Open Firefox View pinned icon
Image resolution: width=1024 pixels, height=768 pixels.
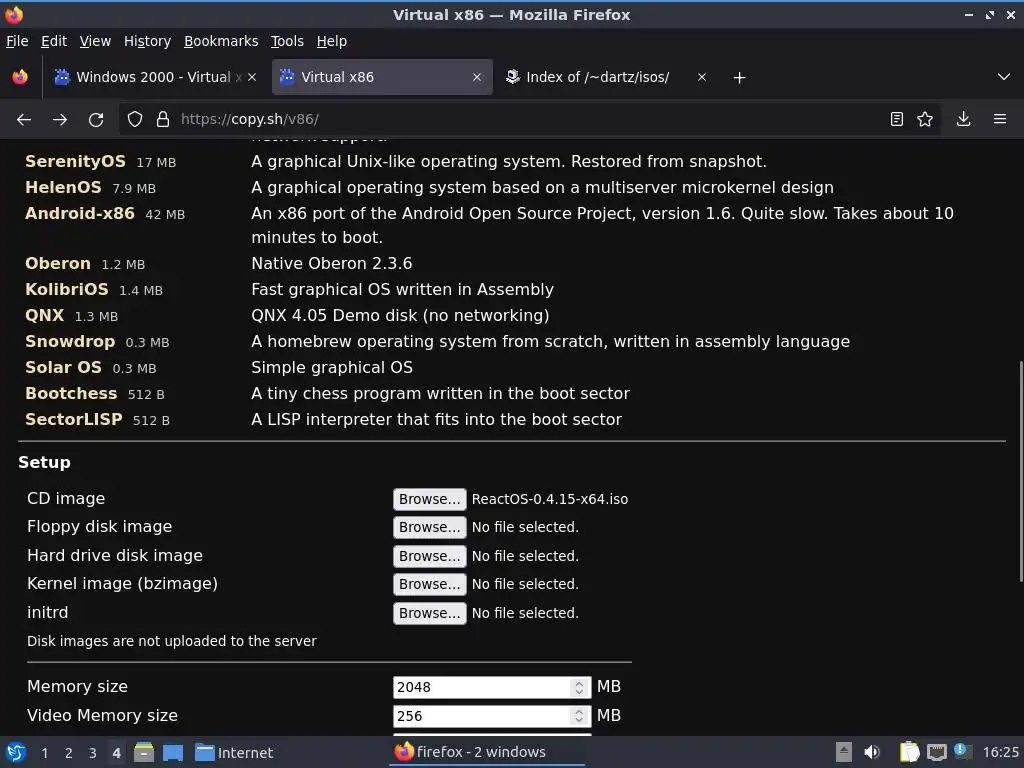click(20, 77)
